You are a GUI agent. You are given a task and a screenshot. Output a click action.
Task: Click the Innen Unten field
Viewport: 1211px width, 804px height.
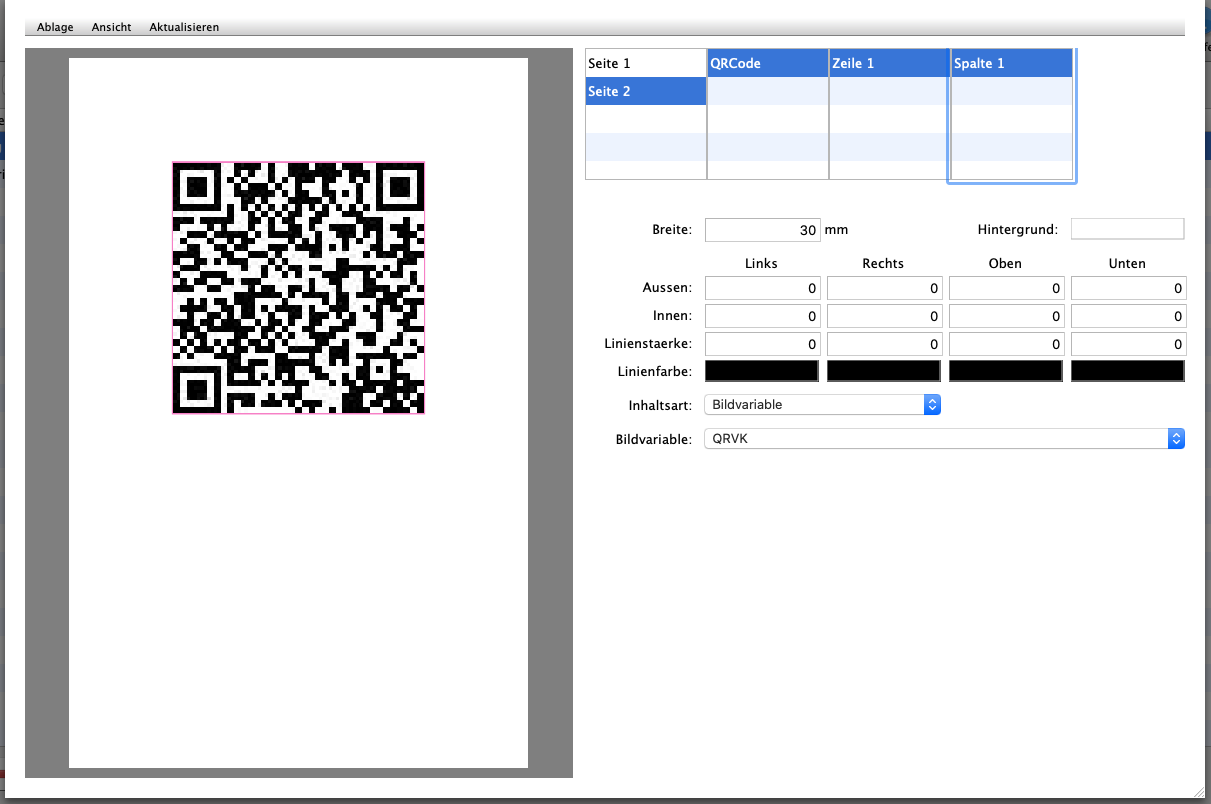tap(1129, 316)
